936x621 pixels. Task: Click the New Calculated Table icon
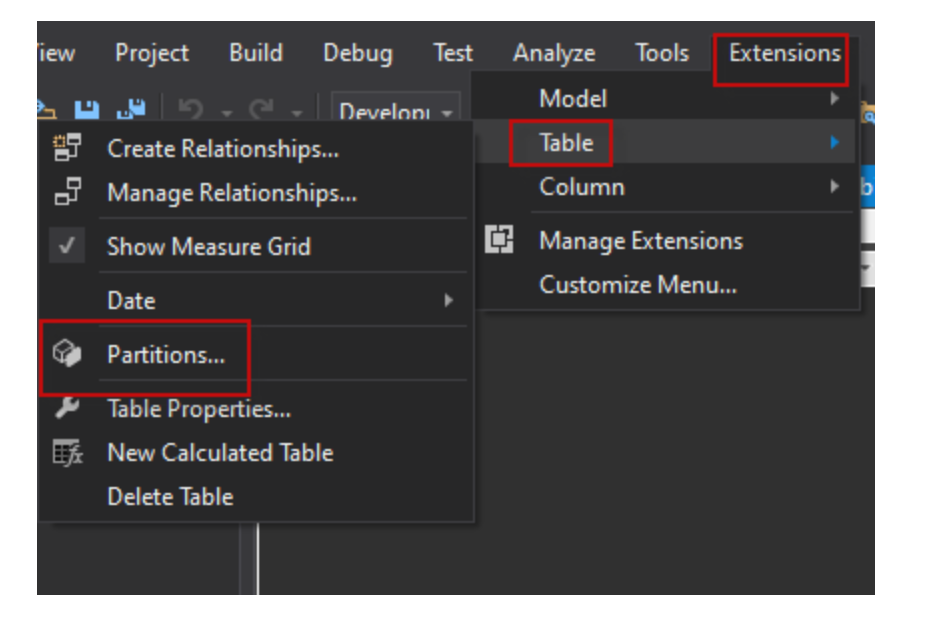tap(67, 453)
